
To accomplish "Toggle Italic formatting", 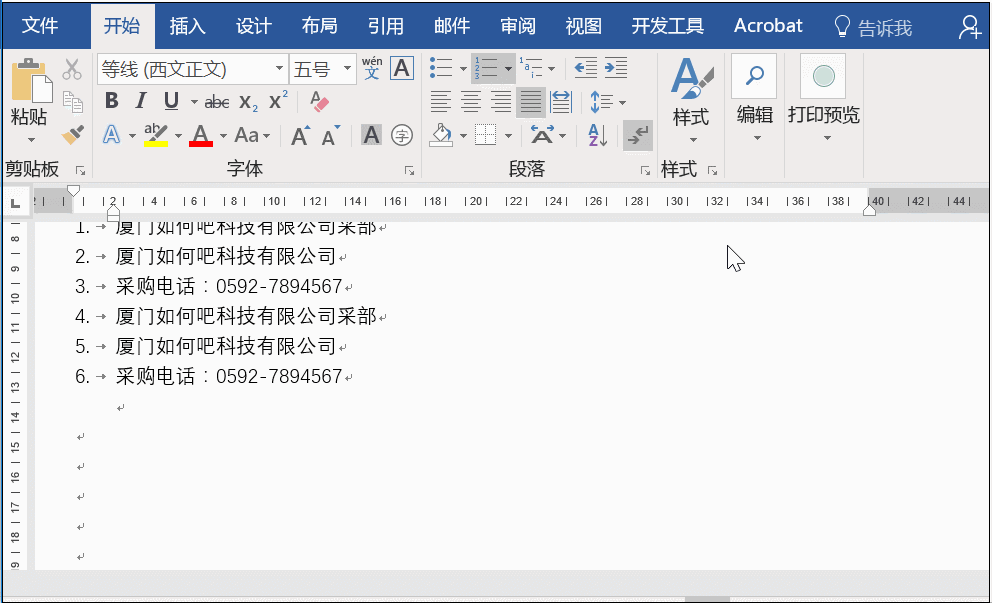I will tap(140, 101).
